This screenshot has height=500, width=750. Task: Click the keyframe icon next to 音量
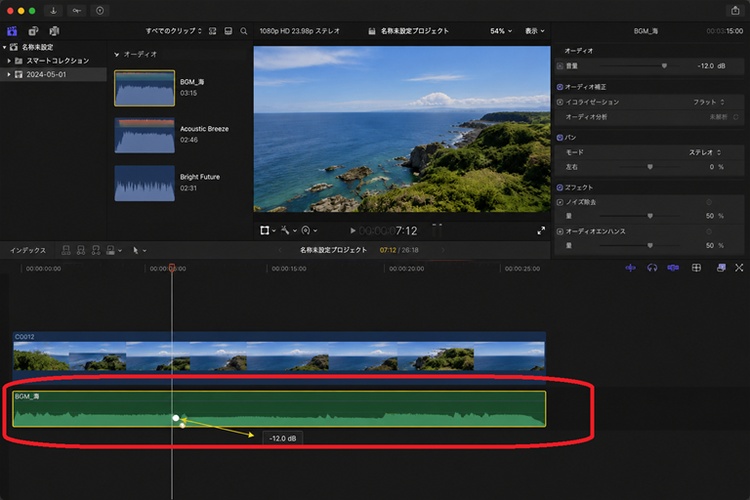click(x=560, y=66)
